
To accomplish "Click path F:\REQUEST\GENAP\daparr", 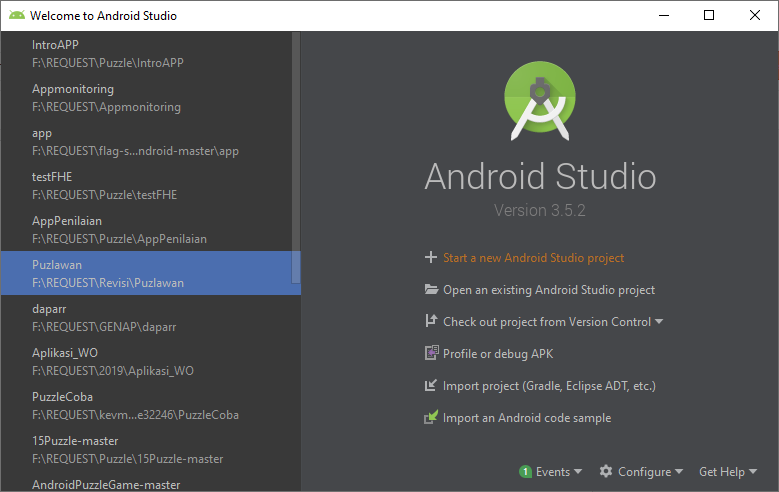I will (x=104, y=327).
